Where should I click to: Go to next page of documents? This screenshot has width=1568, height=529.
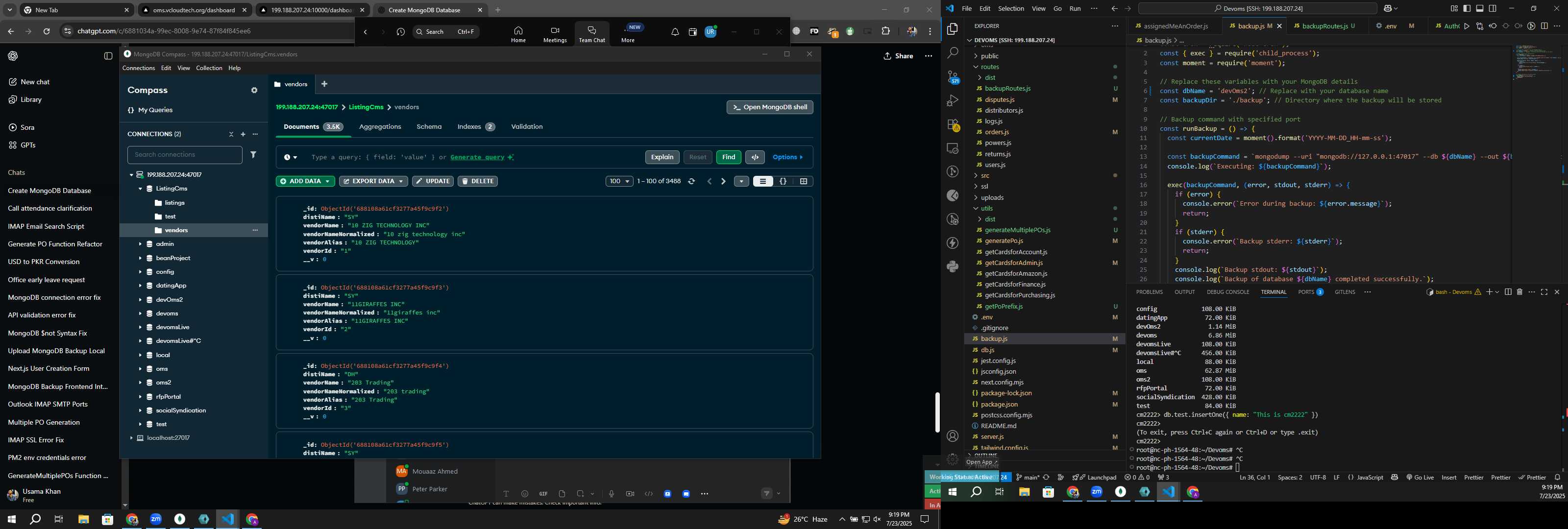723,181
